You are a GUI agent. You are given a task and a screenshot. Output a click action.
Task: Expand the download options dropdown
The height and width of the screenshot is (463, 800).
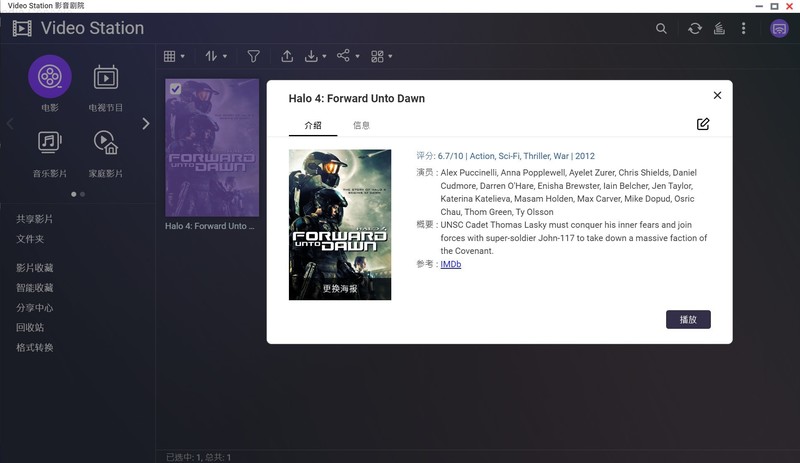(316, 57)
